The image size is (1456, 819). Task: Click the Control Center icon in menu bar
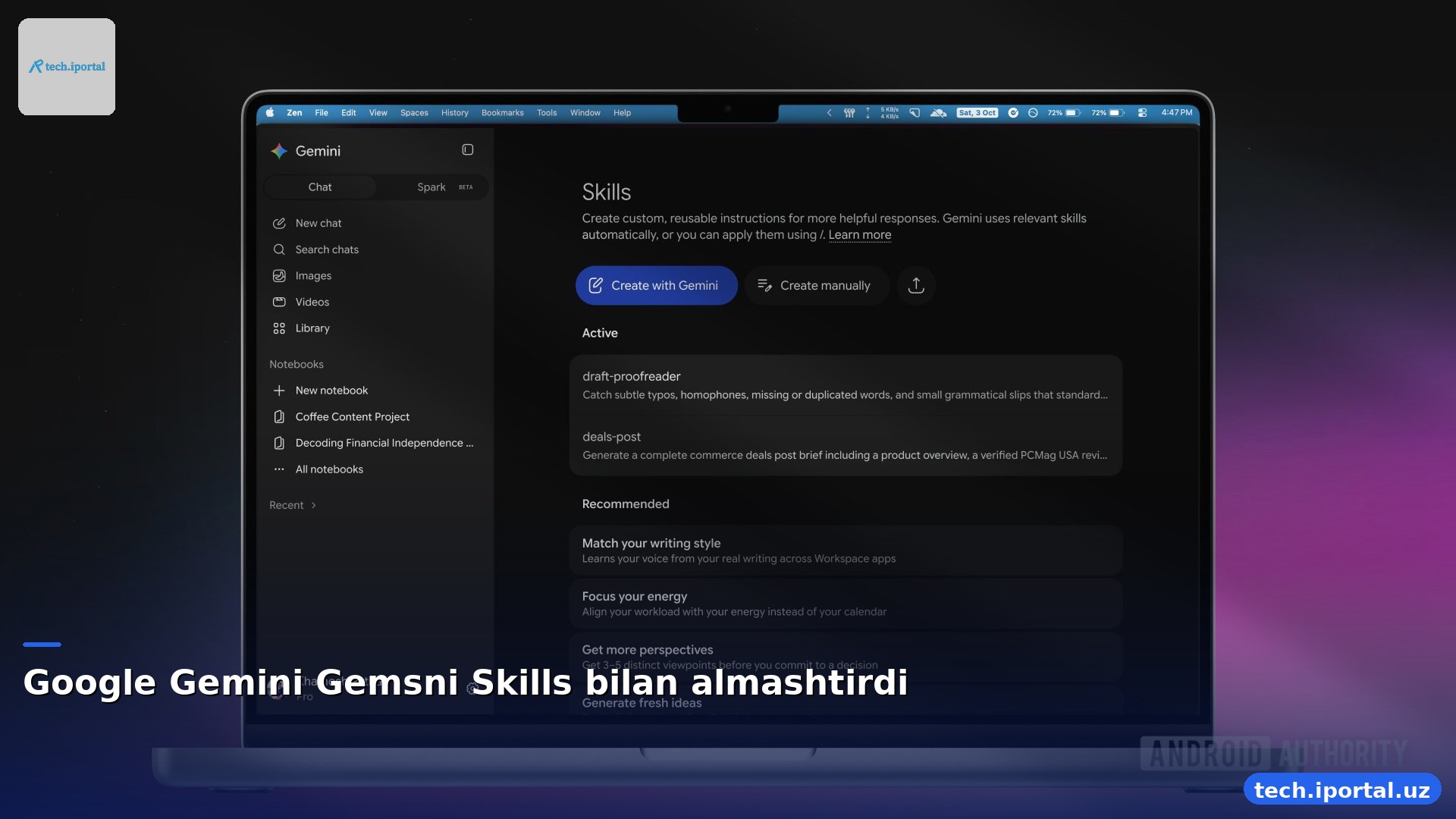coord(1142,113)
